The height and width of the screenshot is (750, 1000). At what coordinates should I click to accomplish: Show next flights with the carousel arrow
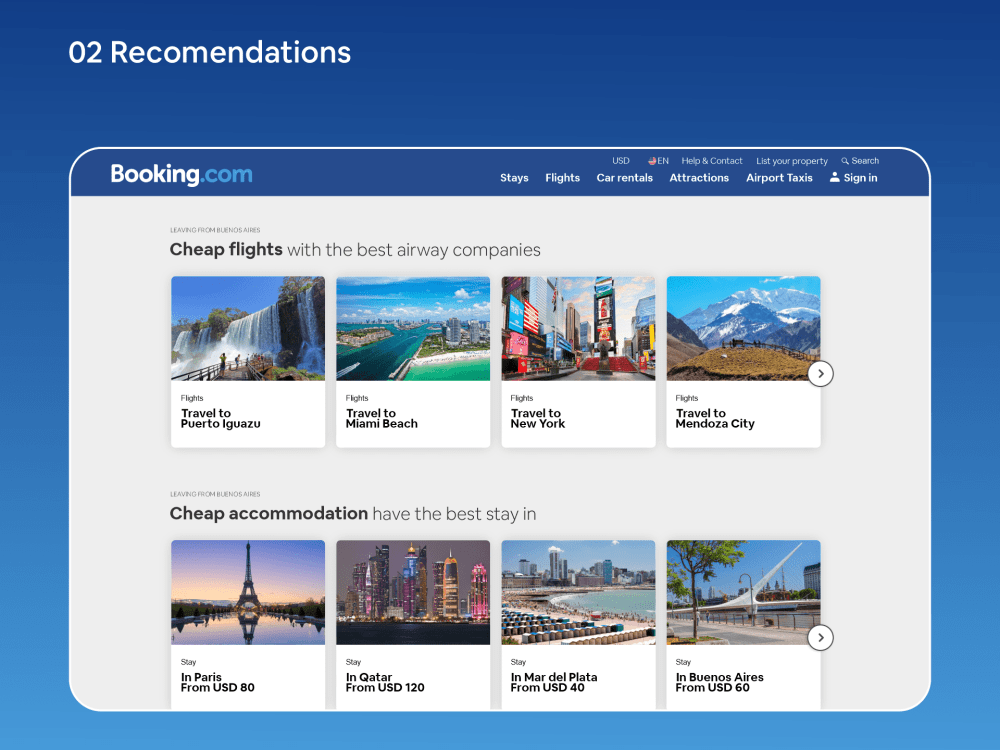tap(820, 374)
